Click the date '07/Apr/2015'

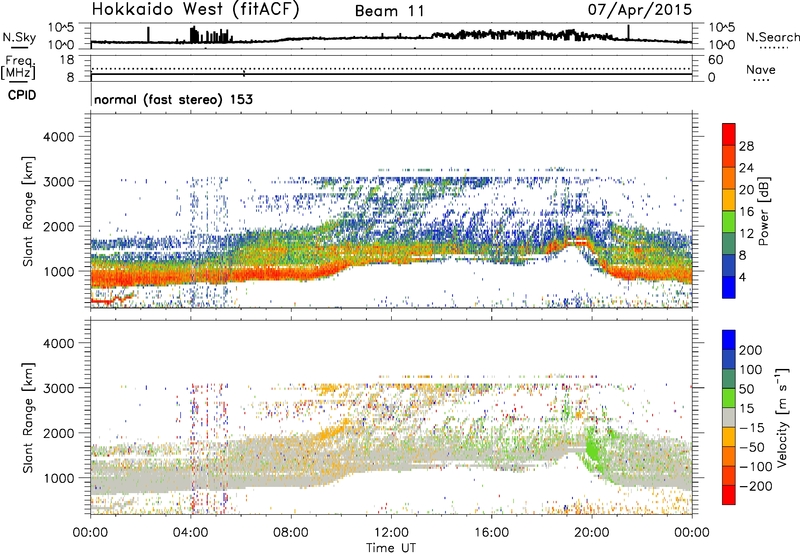[640, 10]
